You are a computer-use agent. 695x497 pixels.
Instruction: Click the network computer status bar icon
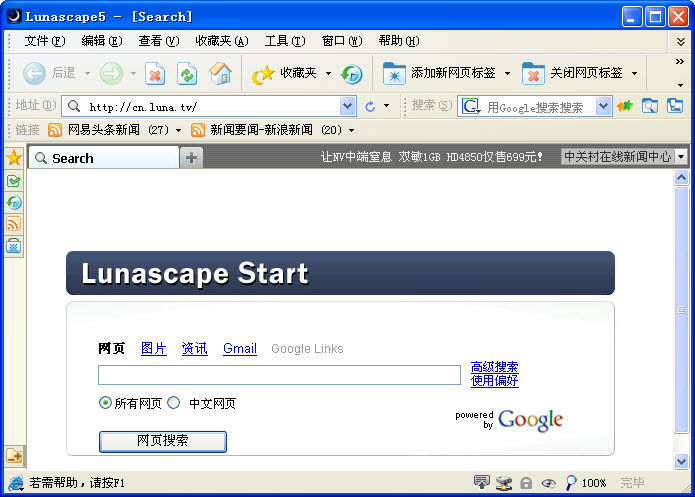coord(504,483)
